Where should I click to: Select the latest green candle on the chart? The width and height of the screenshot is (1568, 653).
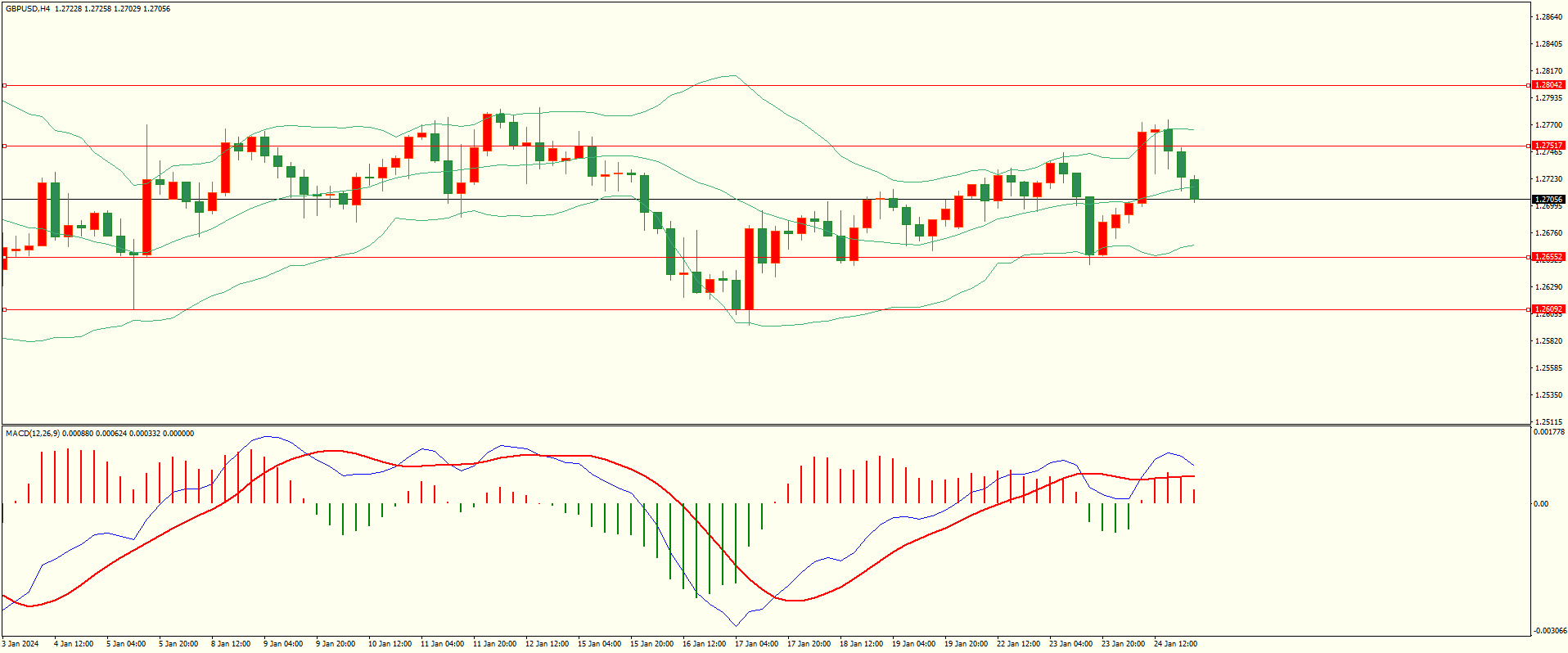pos(1195,189)
